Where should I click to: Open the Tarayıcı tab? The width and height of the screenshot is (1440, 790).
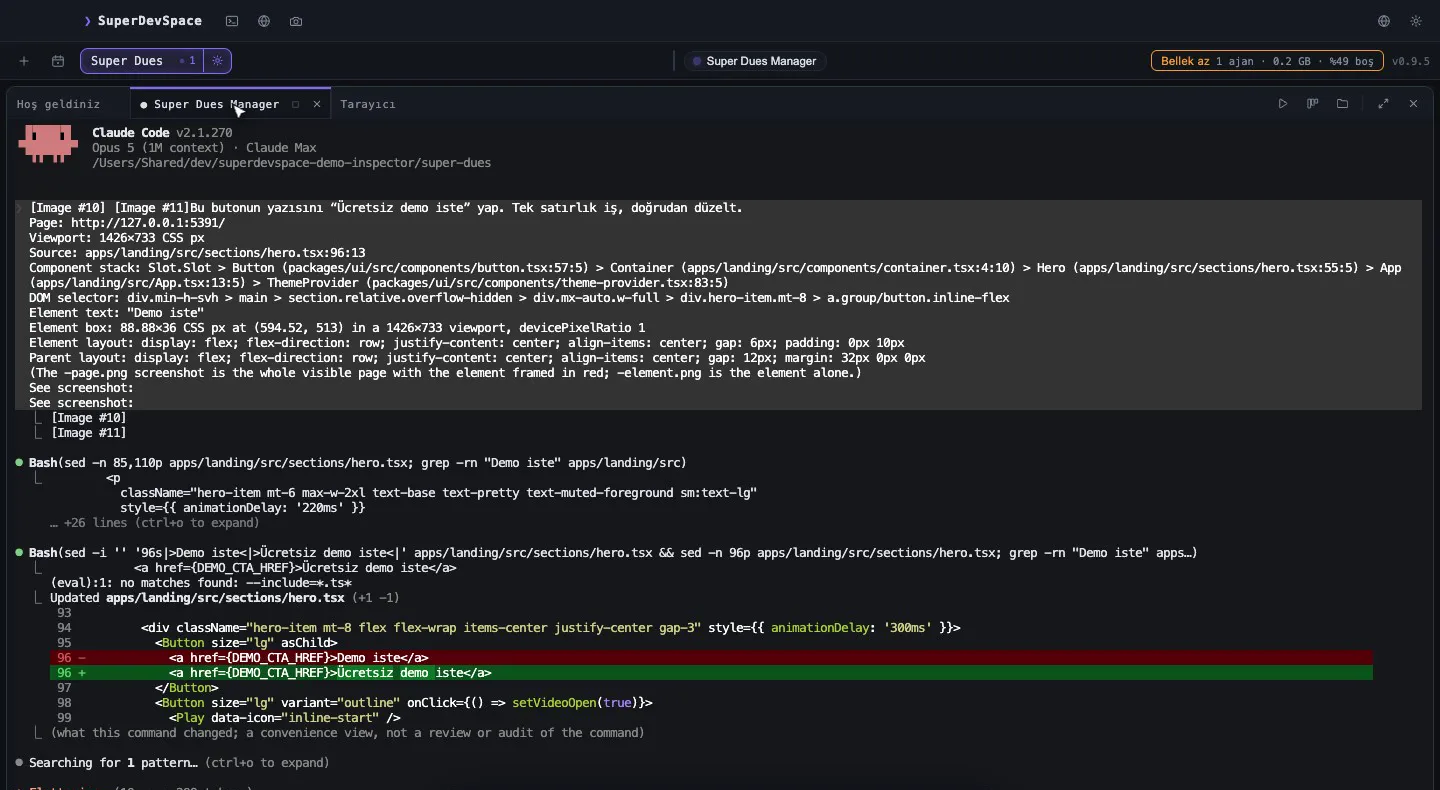[368, 104]
